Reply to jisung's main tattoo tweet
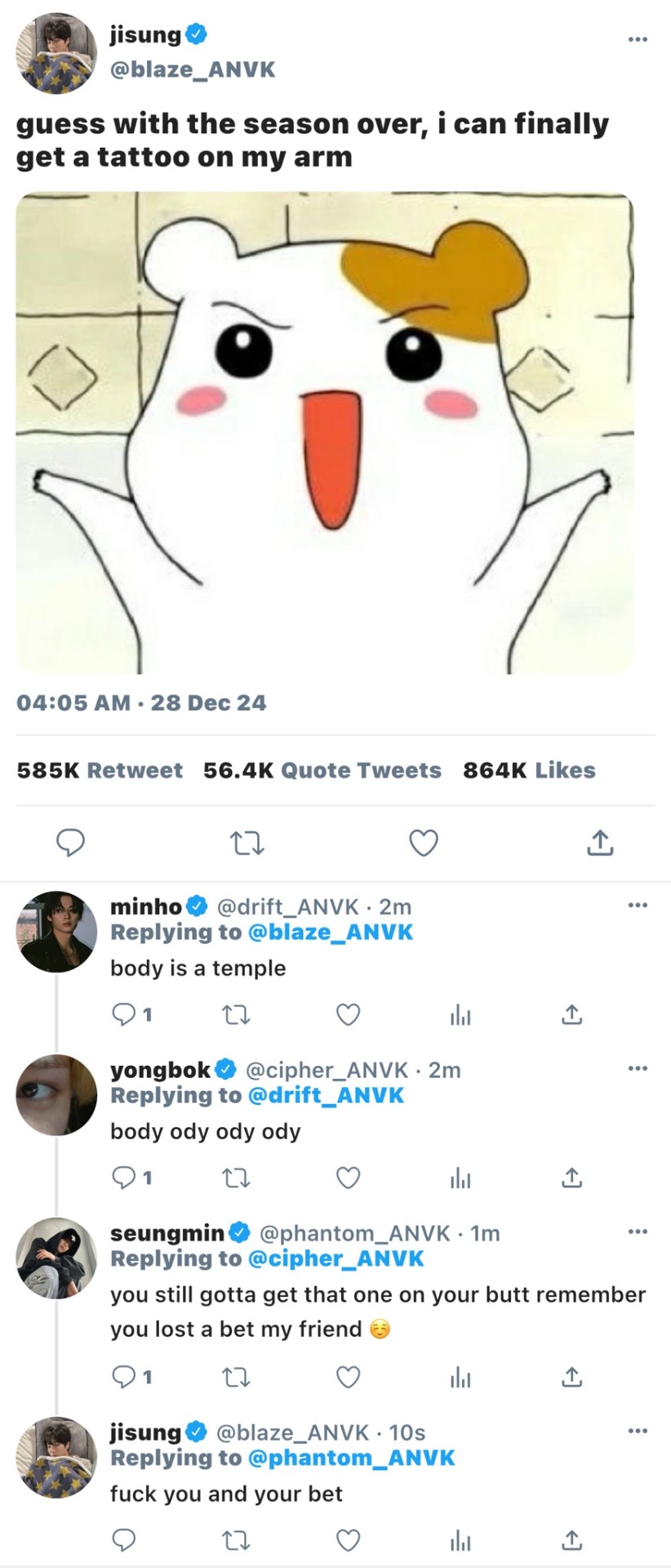 (70, 842)
